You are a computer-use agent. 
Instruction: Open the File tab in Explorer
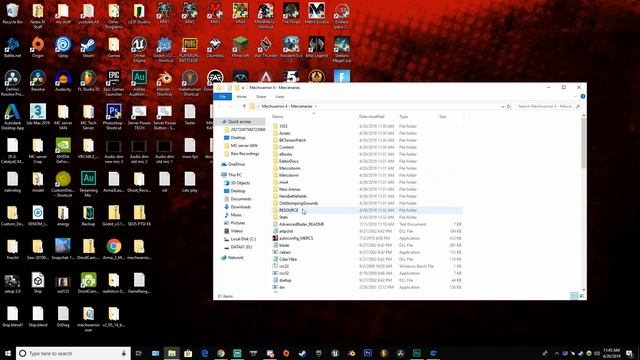(x=222, y=97)
